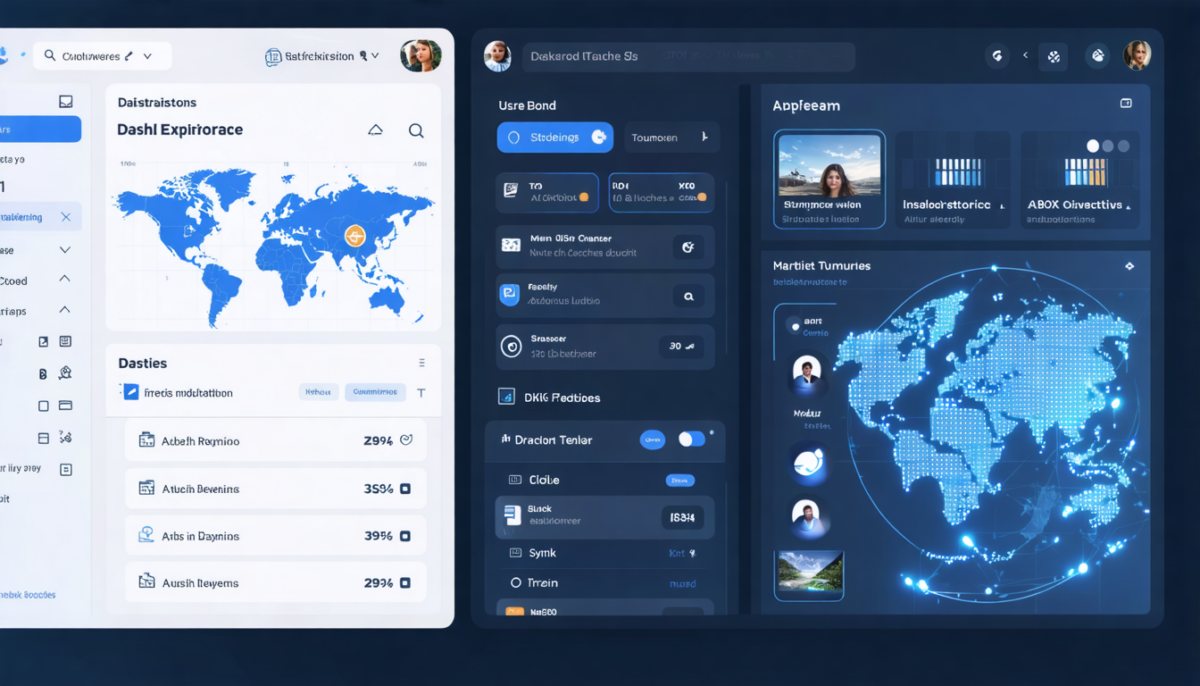Expand the 'ABOX Oivacttivs' card dropdown arrow

point(1129,206)
